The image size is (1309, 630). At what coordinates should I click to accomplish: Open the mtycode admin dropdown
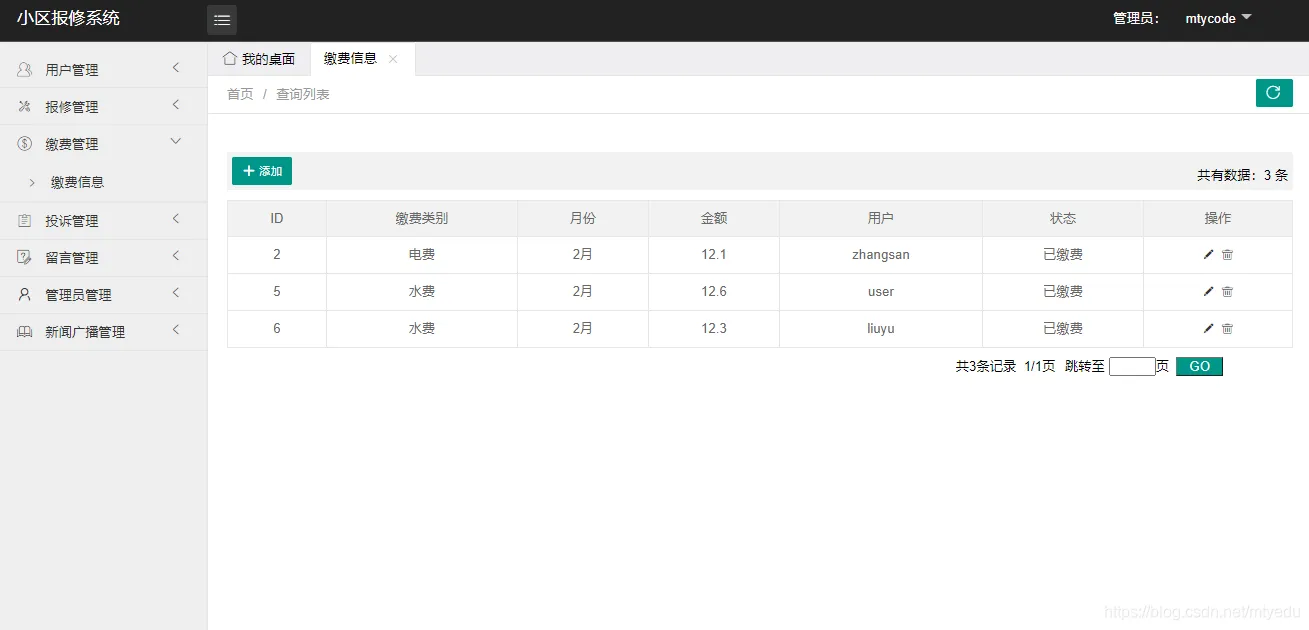pos(1218,18)
